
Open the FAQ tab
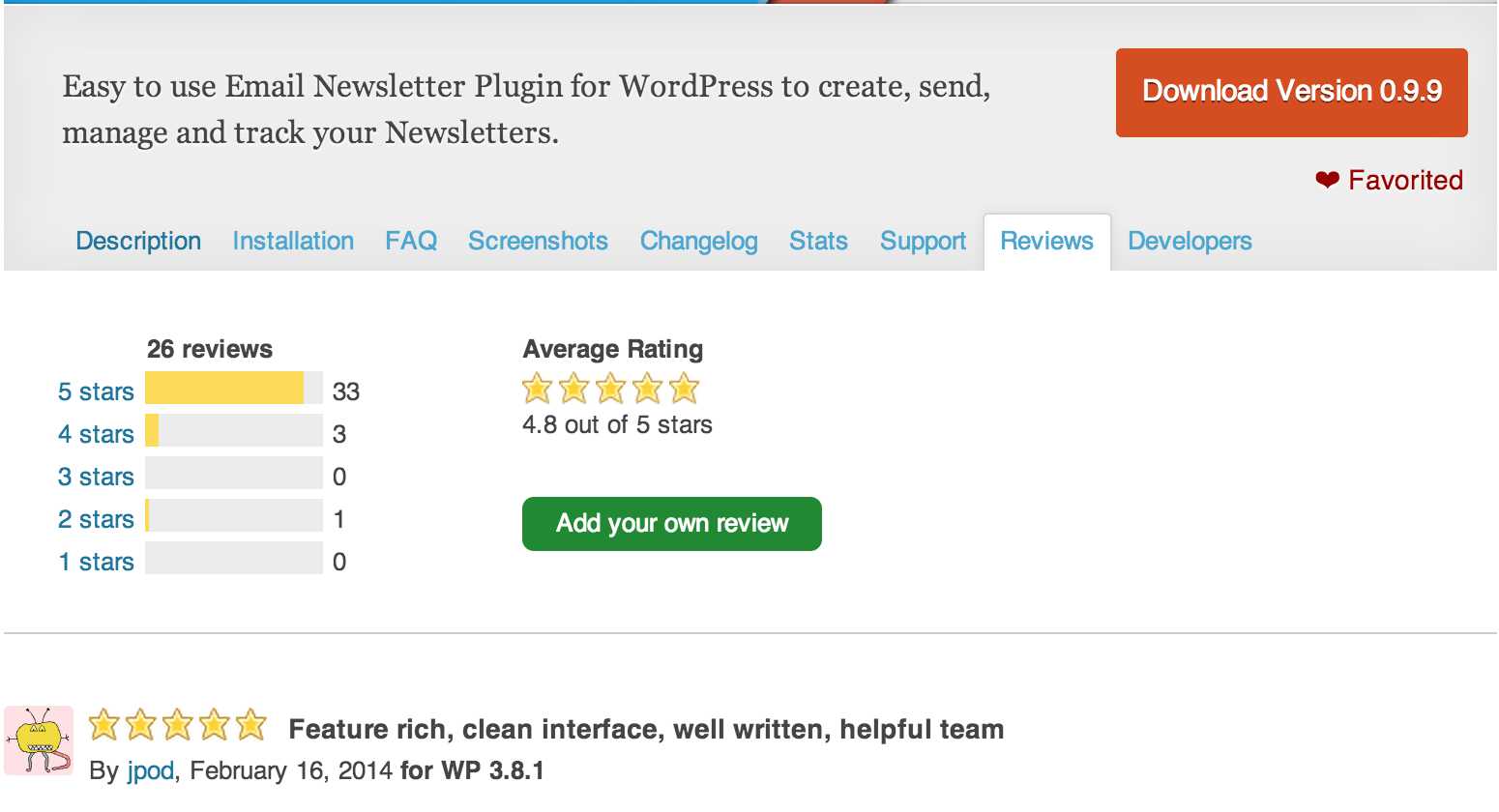411,241
